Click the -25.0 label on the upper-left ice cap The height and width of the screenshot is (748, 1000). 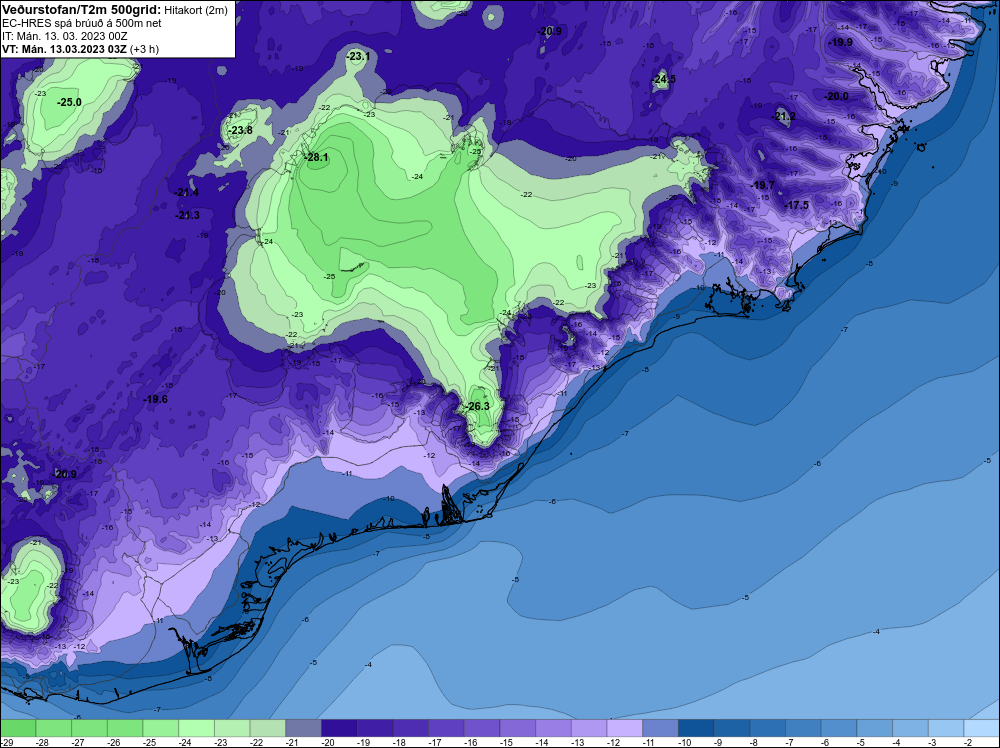point(70,102)
